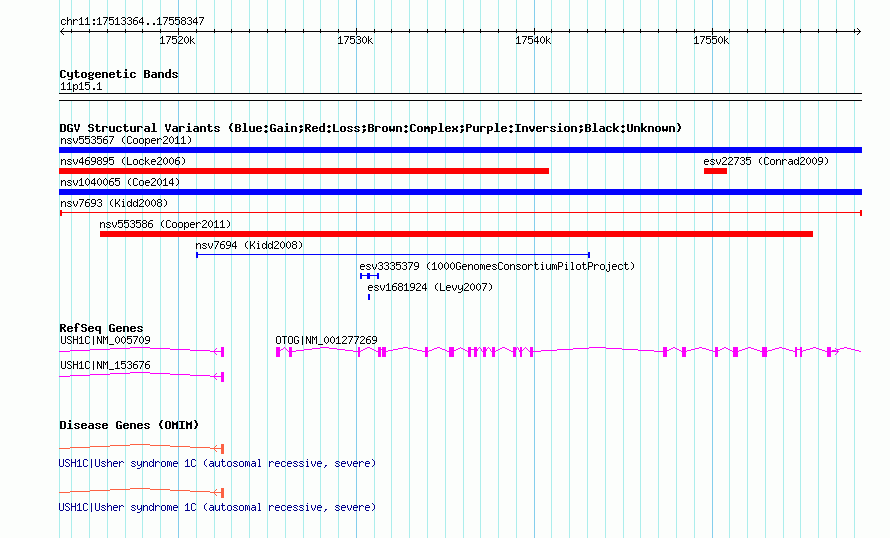Open the Disease Genes (OMIM) track title
The width and height of the screenshot is (890, 538).
tap(129, 425)
